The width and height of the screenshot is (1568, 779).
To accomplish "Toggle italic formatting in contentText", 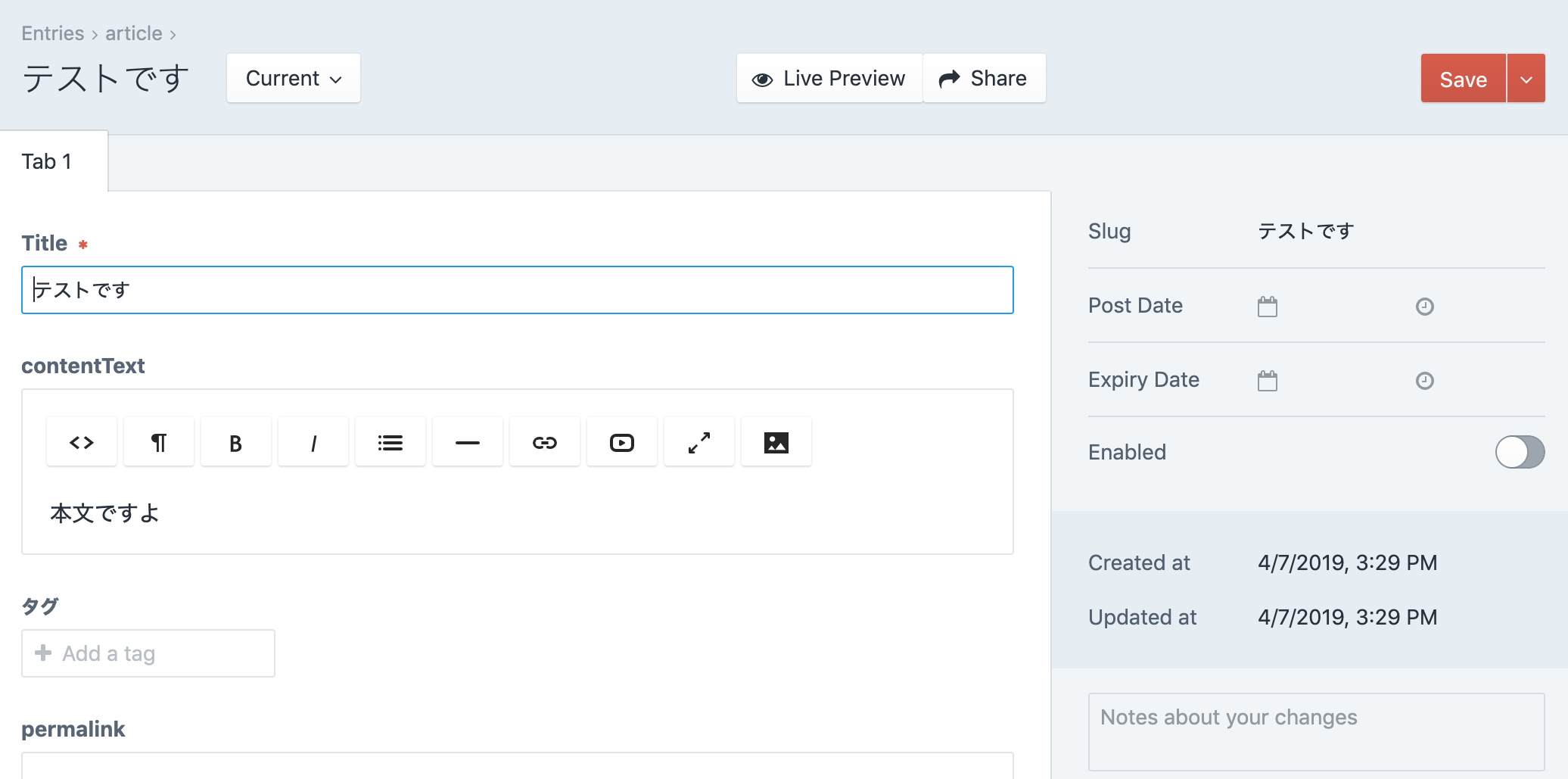I will click(x=313, y=443).
